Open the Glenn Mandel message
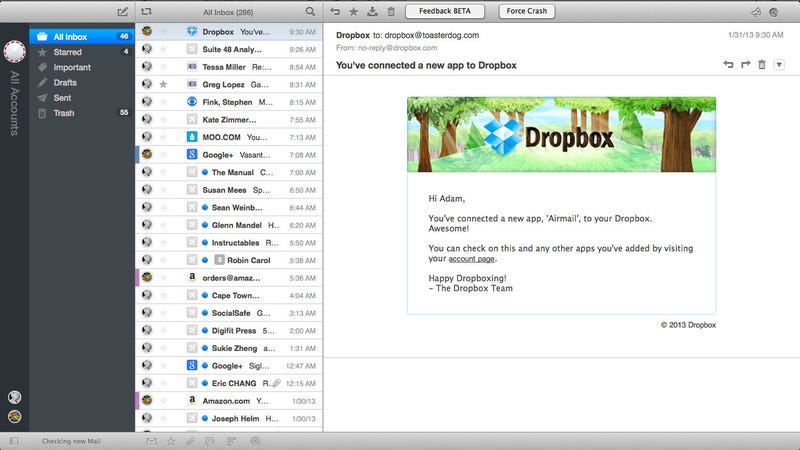The height and width of the screenshot is (450, 800). point(229,225)
